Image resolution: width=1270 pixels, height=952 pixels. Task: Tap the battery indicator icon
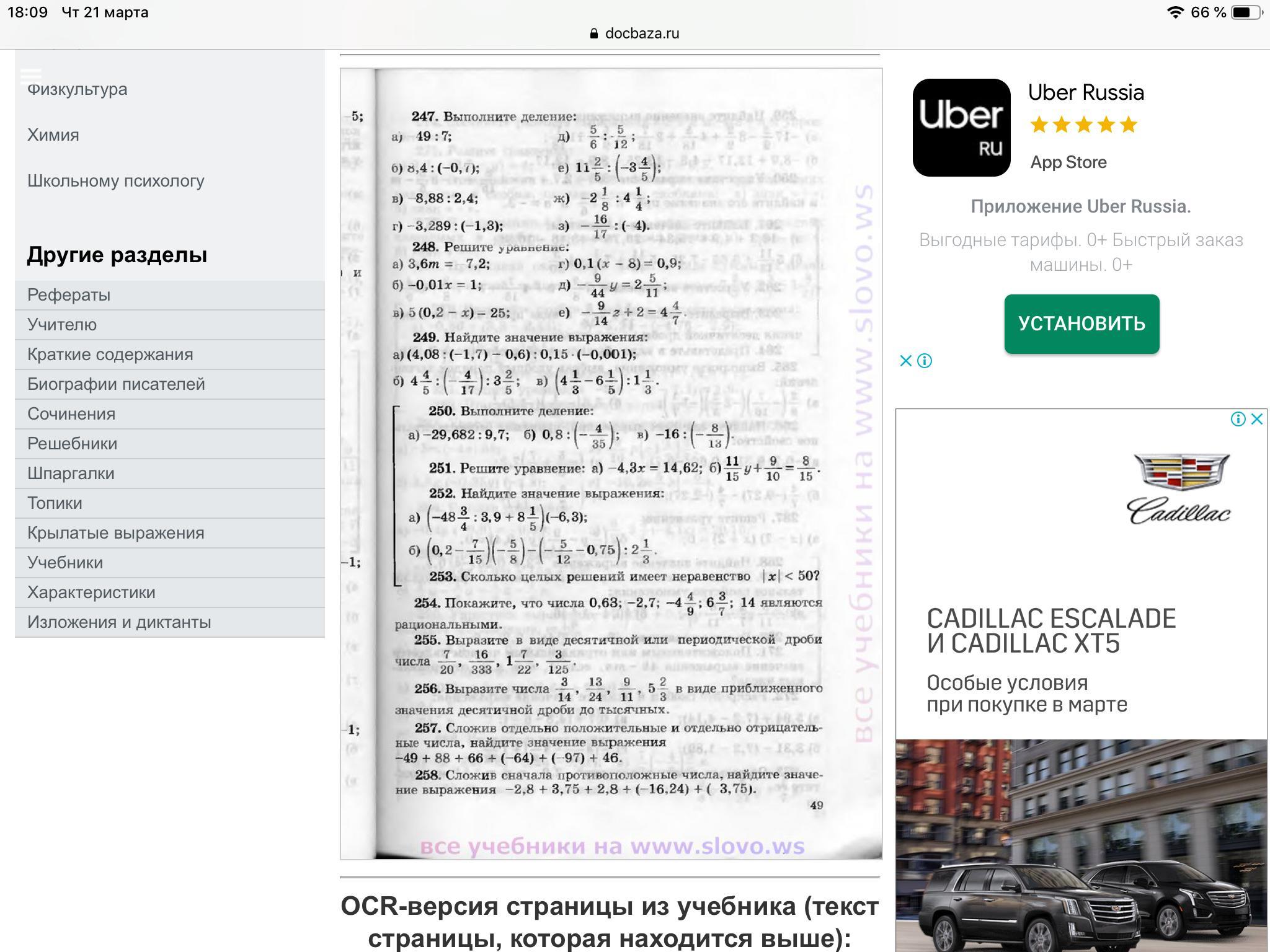pos(1246,12)
